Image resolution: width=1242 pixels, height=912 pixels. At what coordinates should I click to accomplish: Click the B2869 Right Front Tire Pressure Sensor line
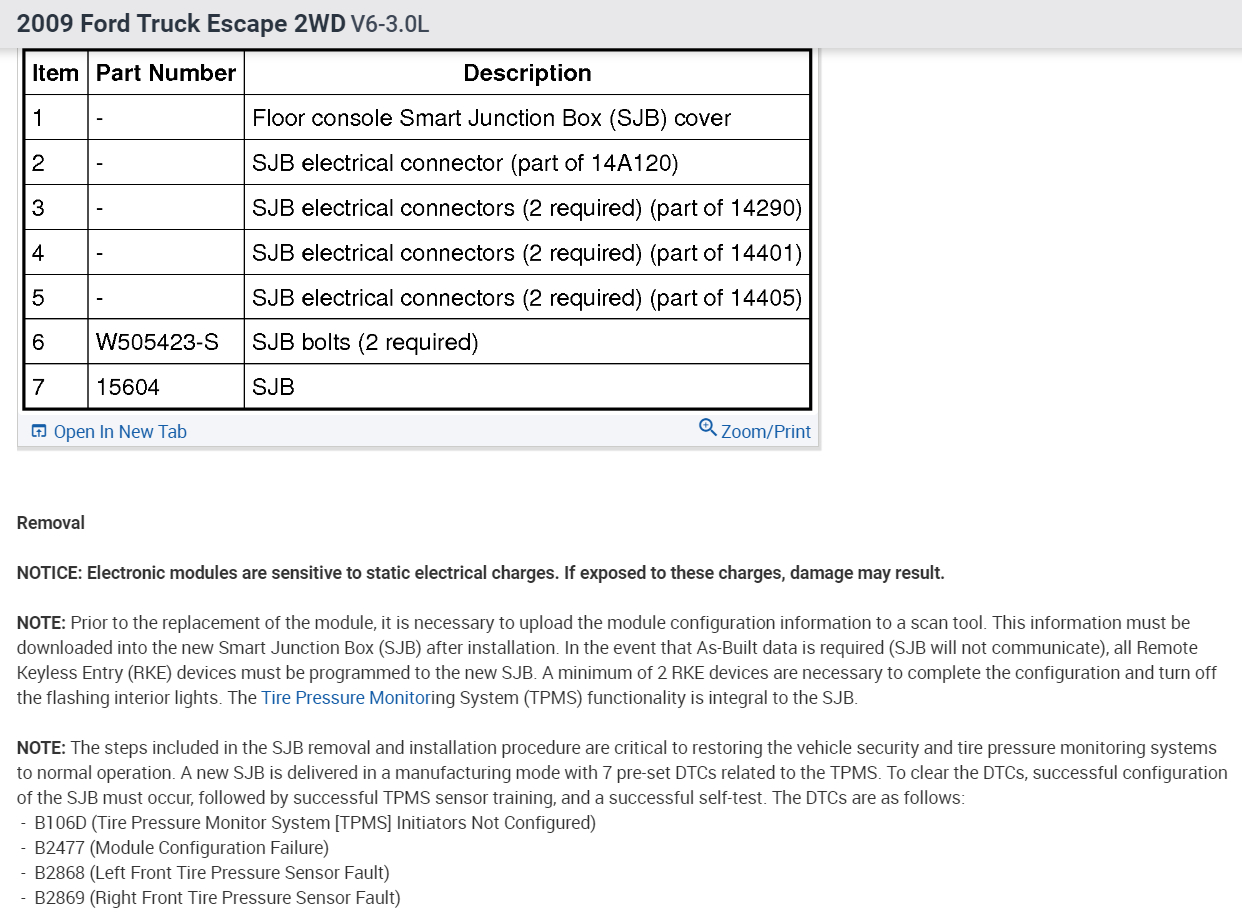(217, 898)
